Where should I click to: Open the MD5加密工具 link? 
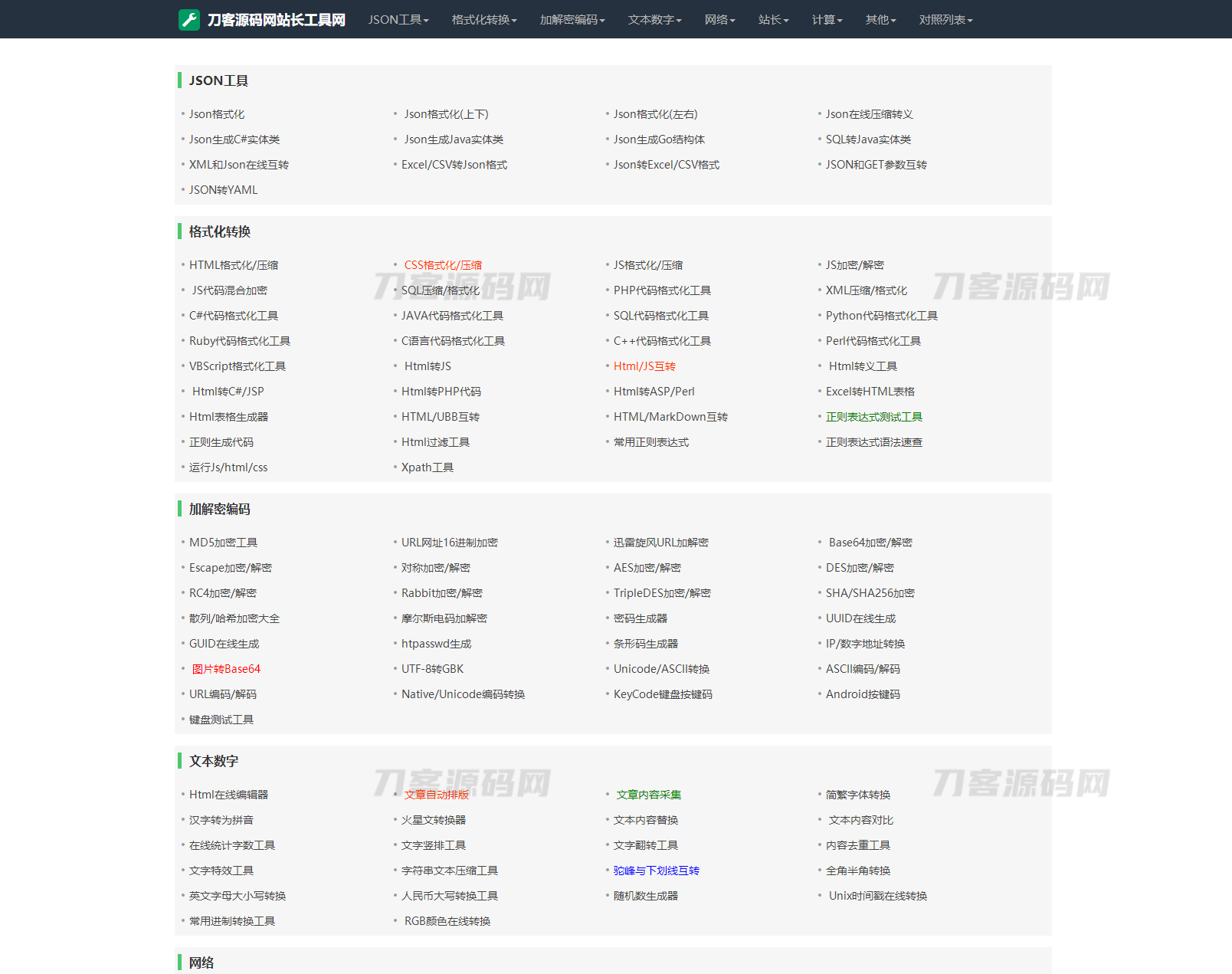coord(223,543)
